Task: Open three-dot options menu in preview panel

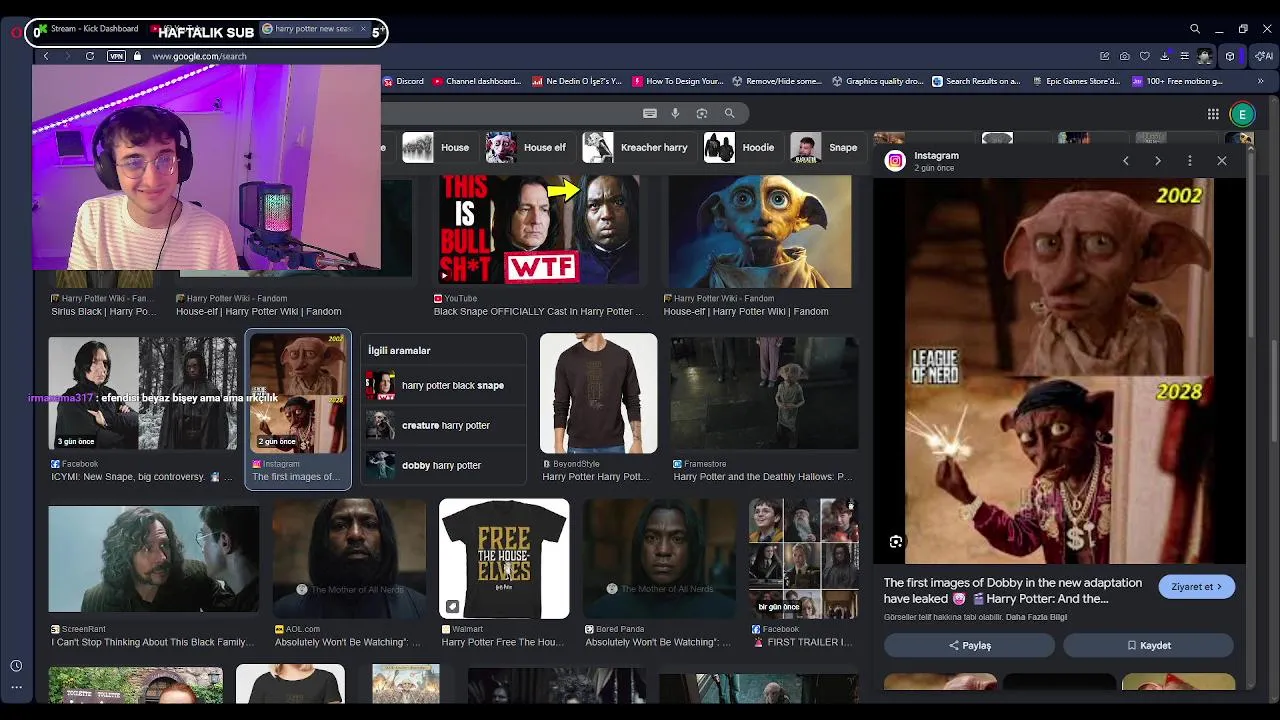Action: click(x=1190, y=160)
